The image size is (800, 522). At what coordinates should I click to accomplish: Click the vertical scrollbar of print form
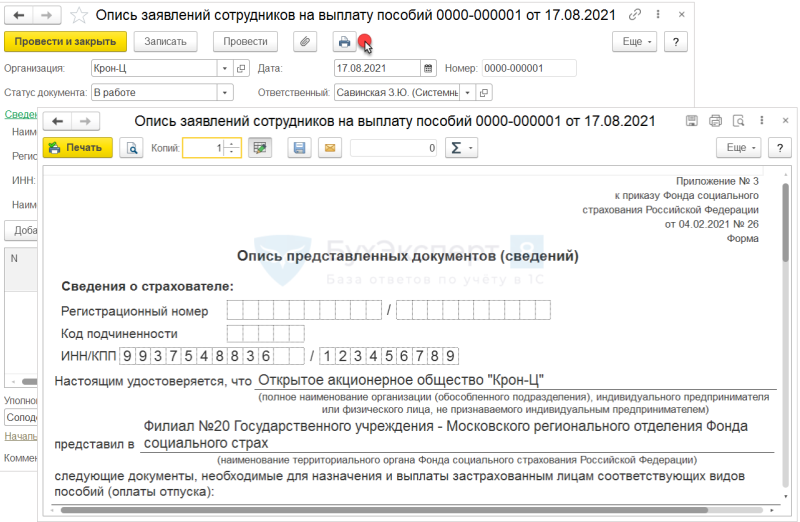pos(786,223)
